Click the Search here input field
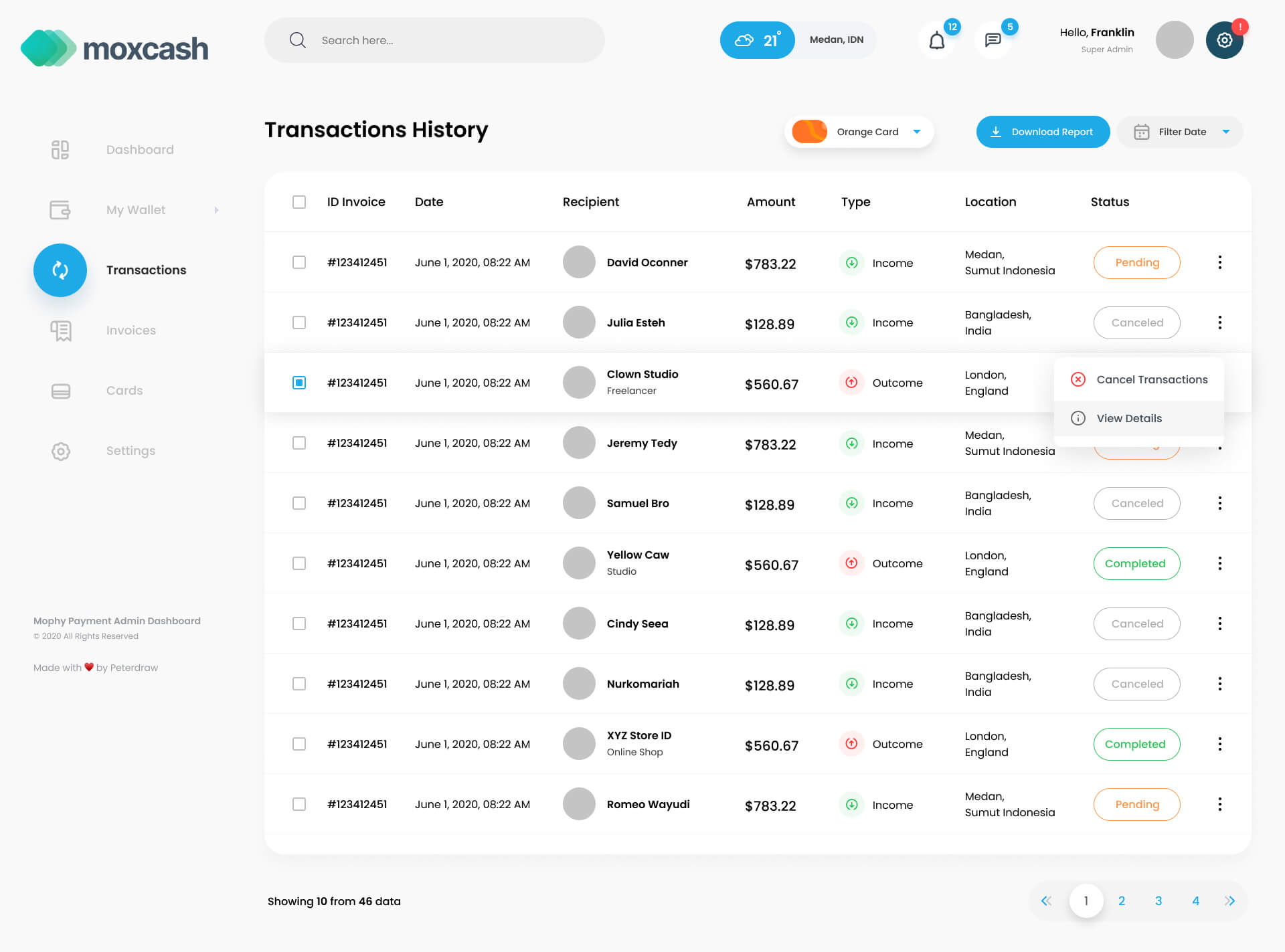 (435, 40)
